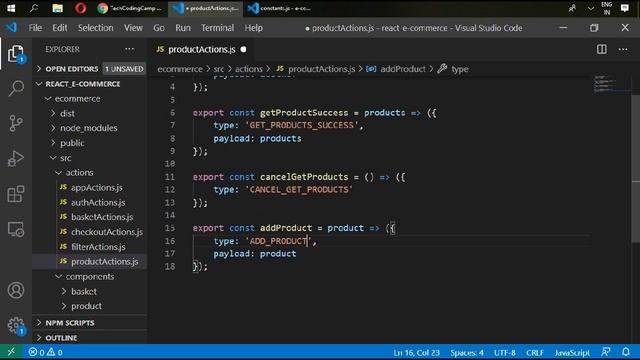Expand the public folder

tap(89, 143)
